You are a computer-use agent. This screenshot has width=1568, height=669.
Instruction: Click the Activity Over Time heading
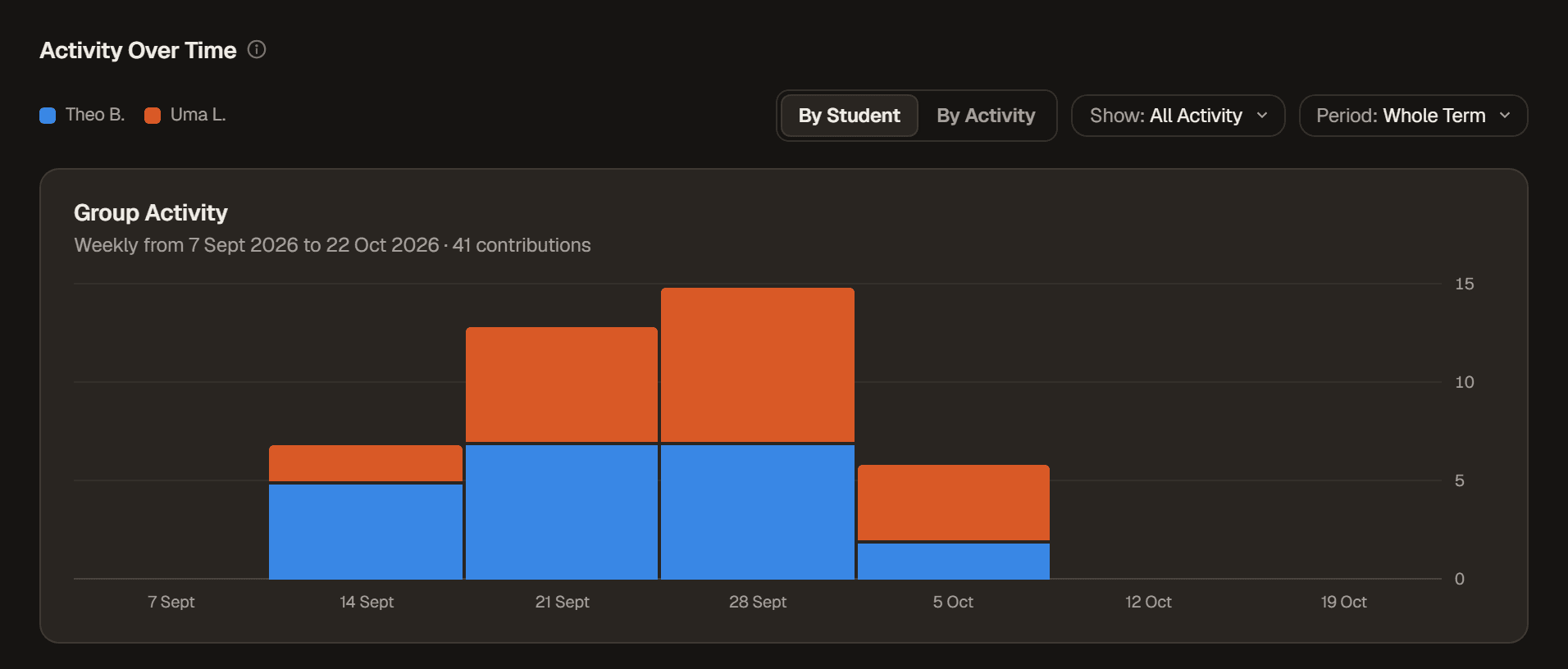tap(138, 50)
